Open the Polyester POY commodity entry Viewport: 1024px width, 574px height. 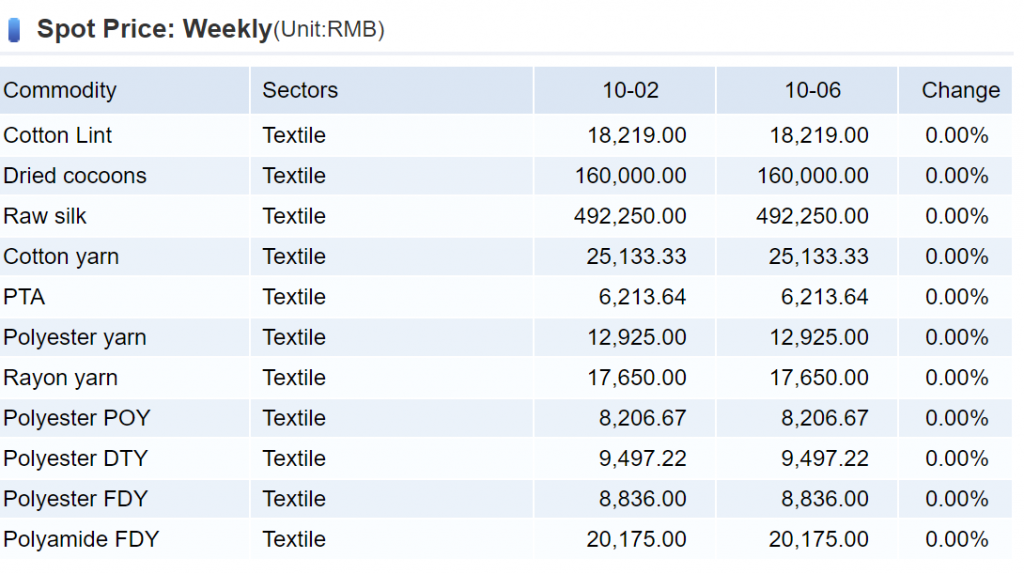(x=77, y=418)
